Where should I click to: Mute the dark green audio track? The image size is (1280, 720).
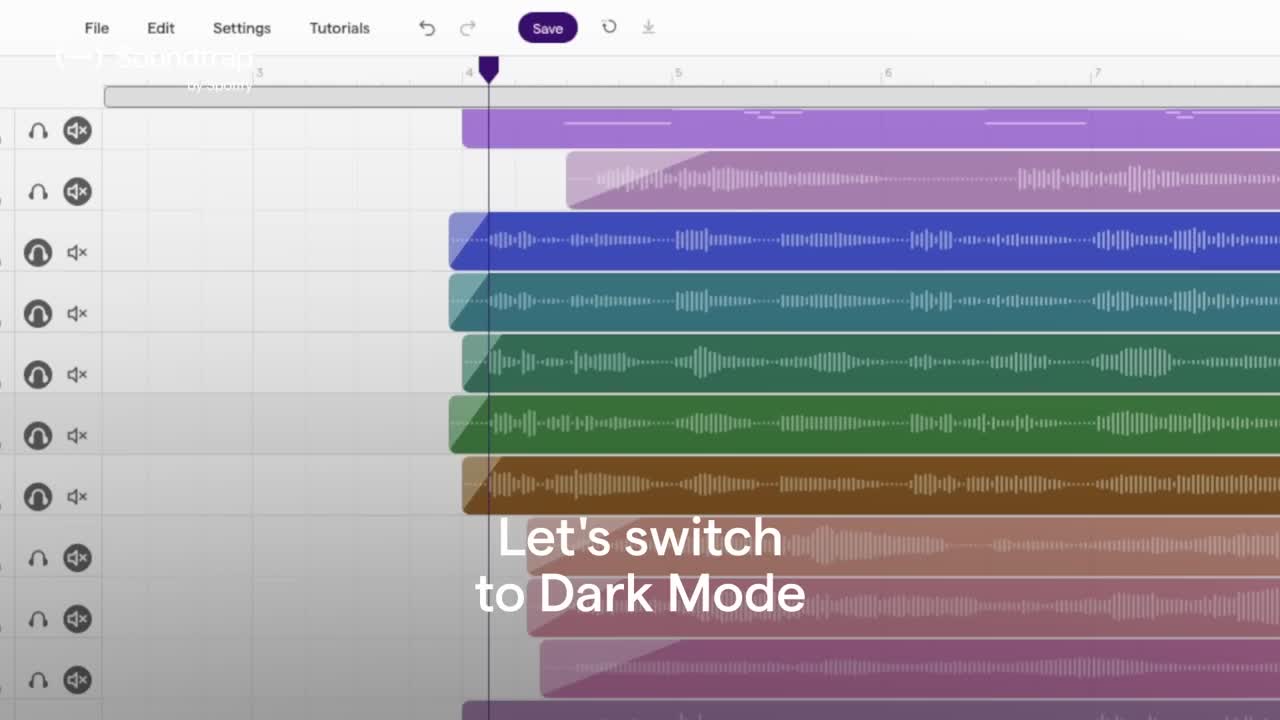(77, 375)
